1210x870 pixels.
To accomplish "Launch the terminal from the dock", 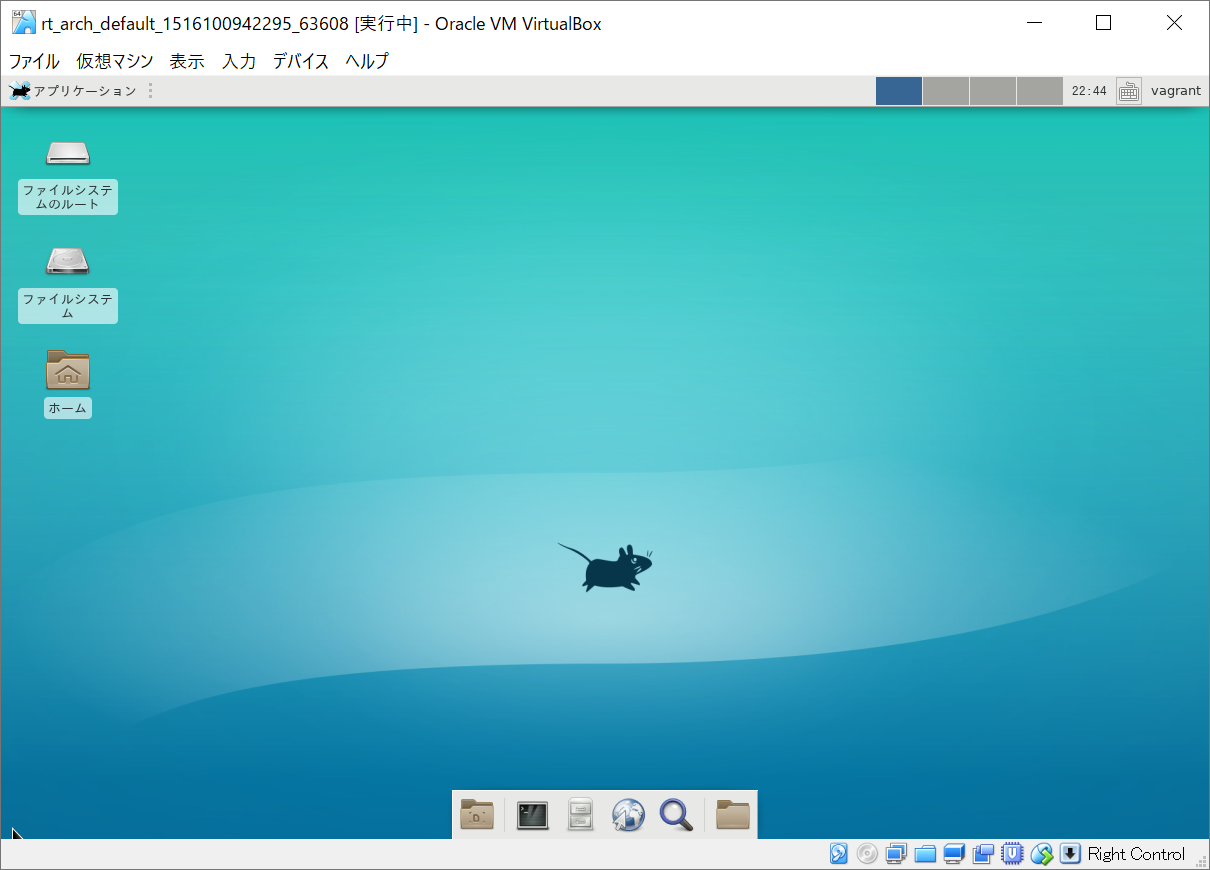I will tap(532, 815).
